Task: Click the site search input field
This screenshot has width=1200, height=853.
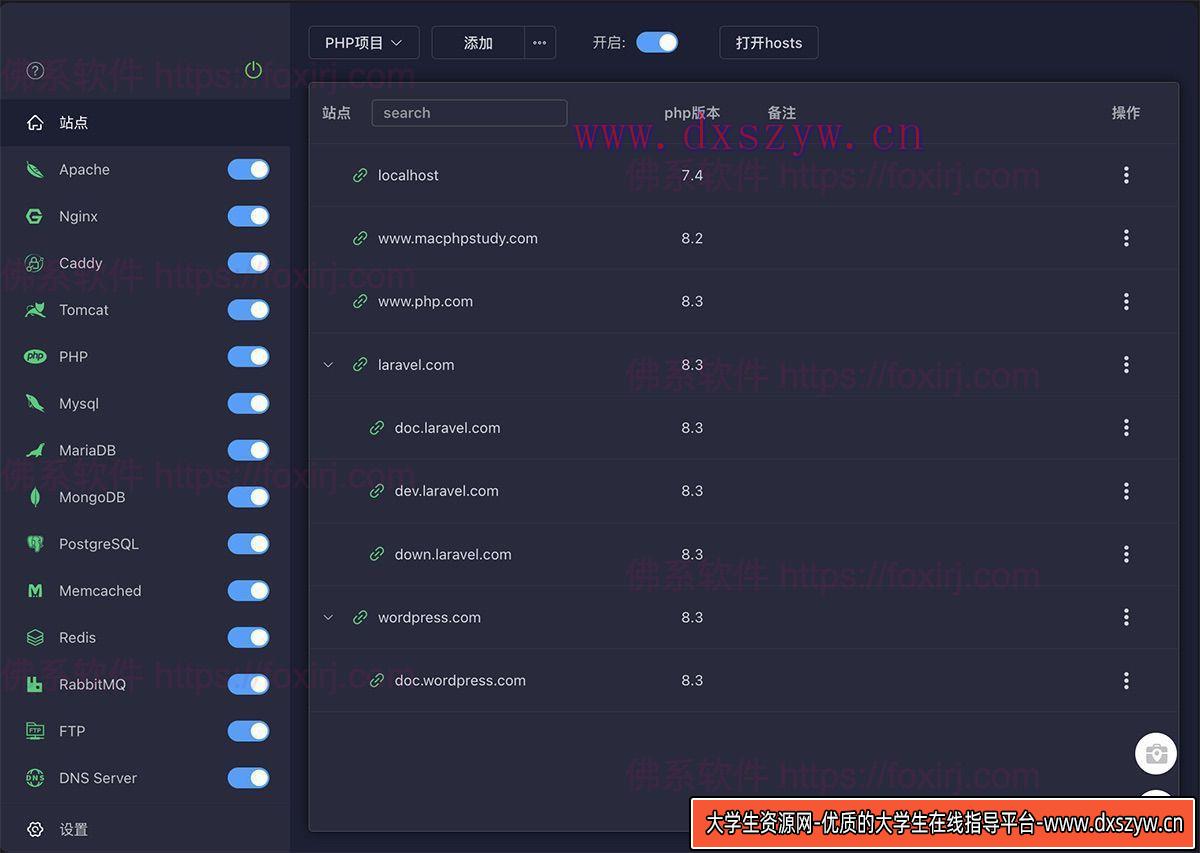Action: pyautogui.click(x=469, y=113)
